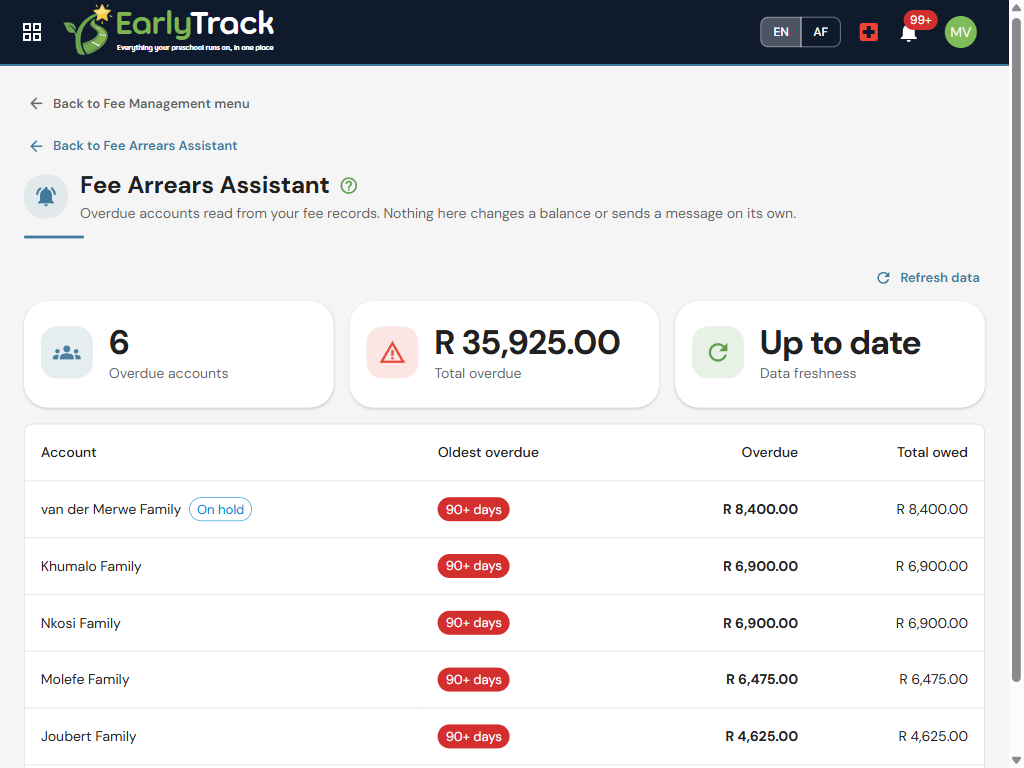Open the MV user avatar menu
1024x768 pixels.
(960, 32)
